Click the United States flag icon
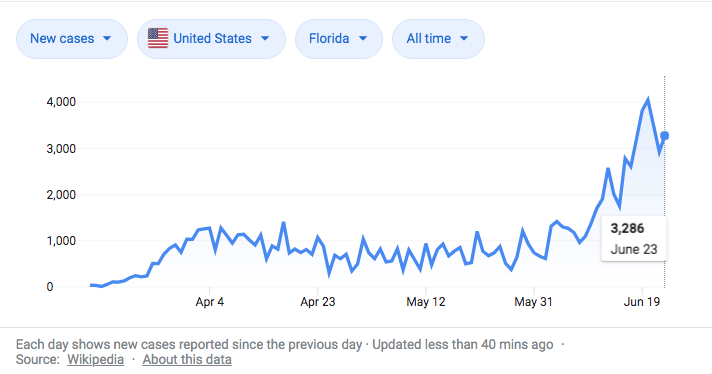 coord(158,38)
